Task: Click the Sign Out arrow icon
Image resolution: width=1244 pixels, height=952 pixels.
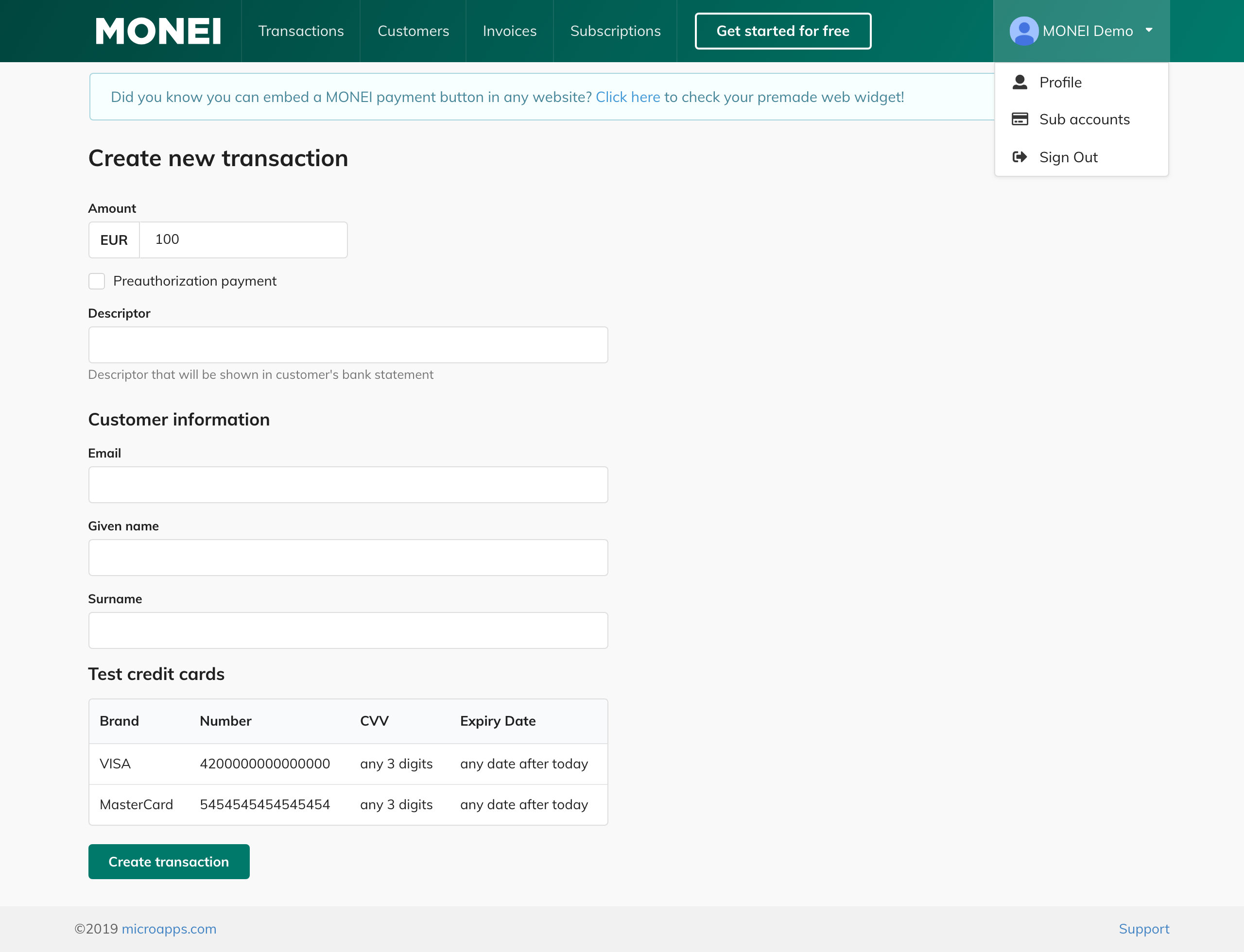Action: (1019, 157)
